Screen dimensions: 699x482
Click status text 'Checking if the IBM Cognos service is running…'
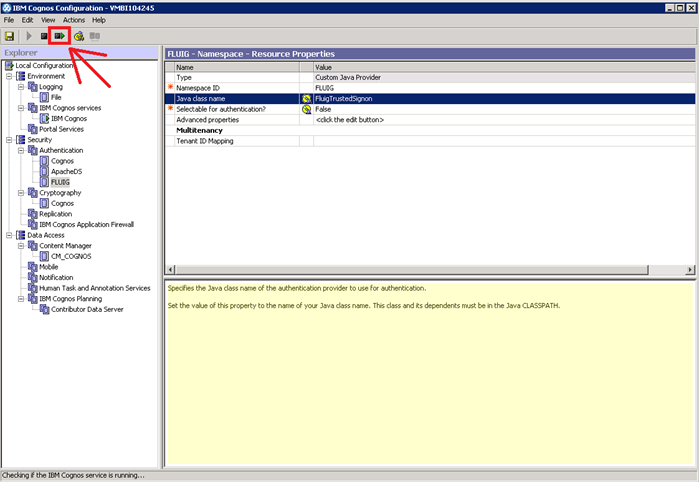click(x=74, y=475)
